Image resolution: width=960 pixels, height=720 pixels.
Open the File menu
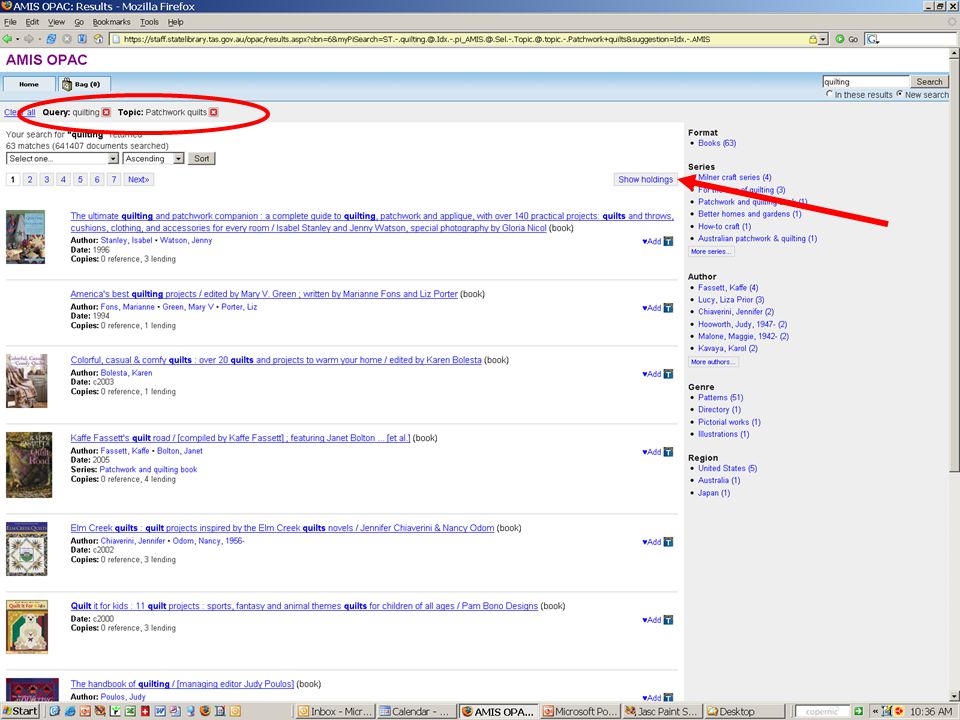click(10, 22)
